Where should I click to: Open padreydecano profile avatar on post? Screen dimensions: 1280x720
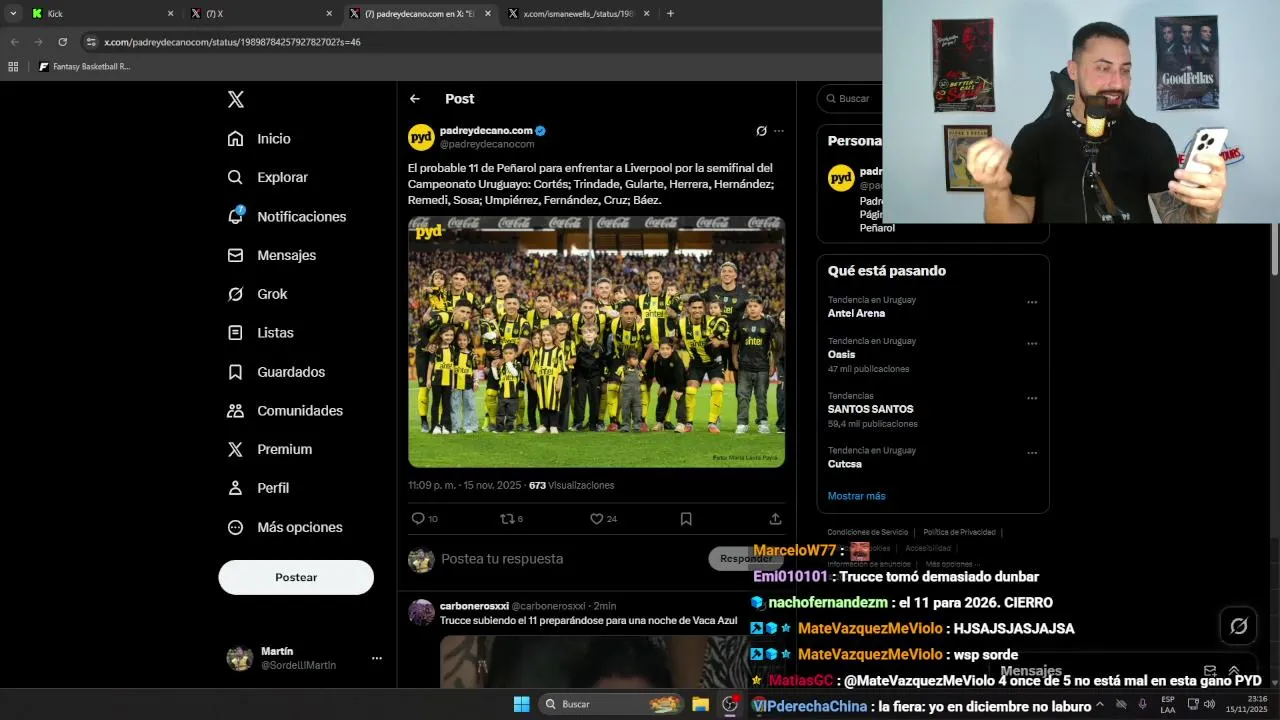[x=421, y=137]
